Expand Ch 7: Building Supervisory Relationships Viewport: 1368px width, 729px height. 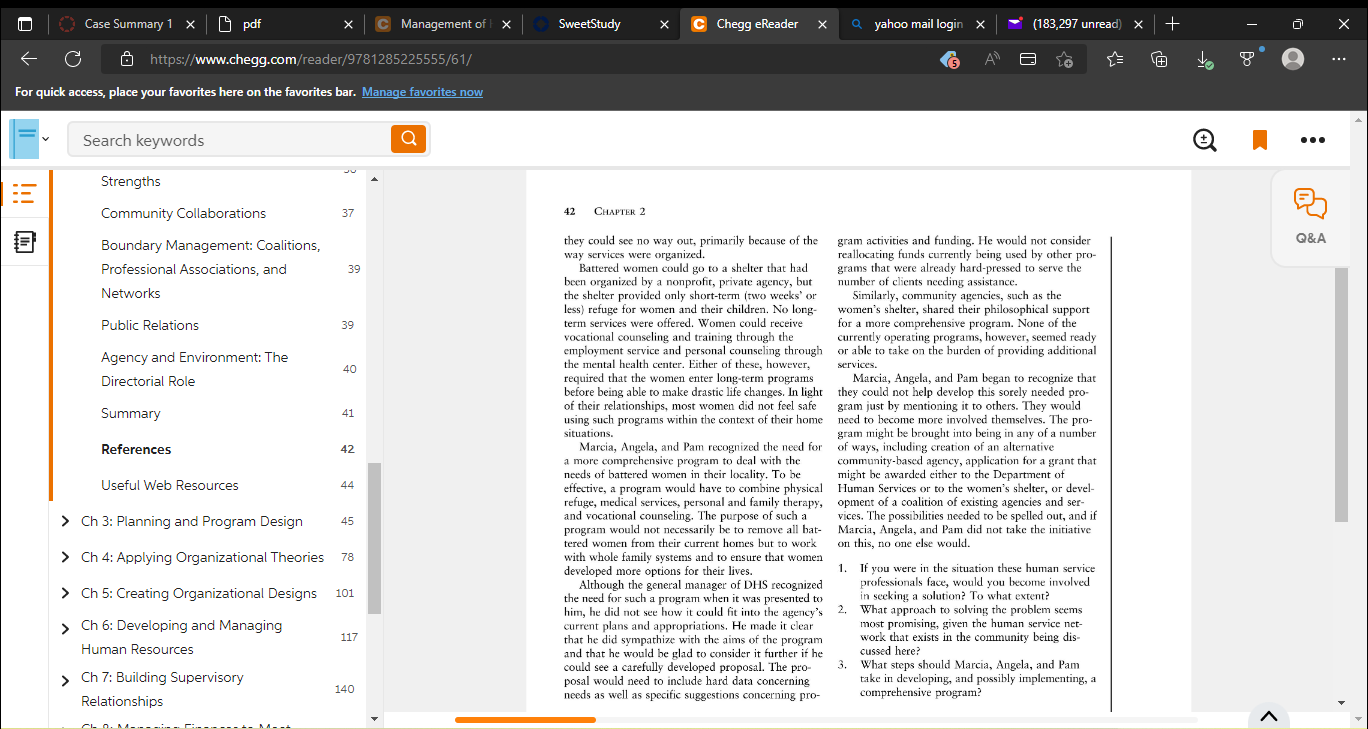point(66,679)
